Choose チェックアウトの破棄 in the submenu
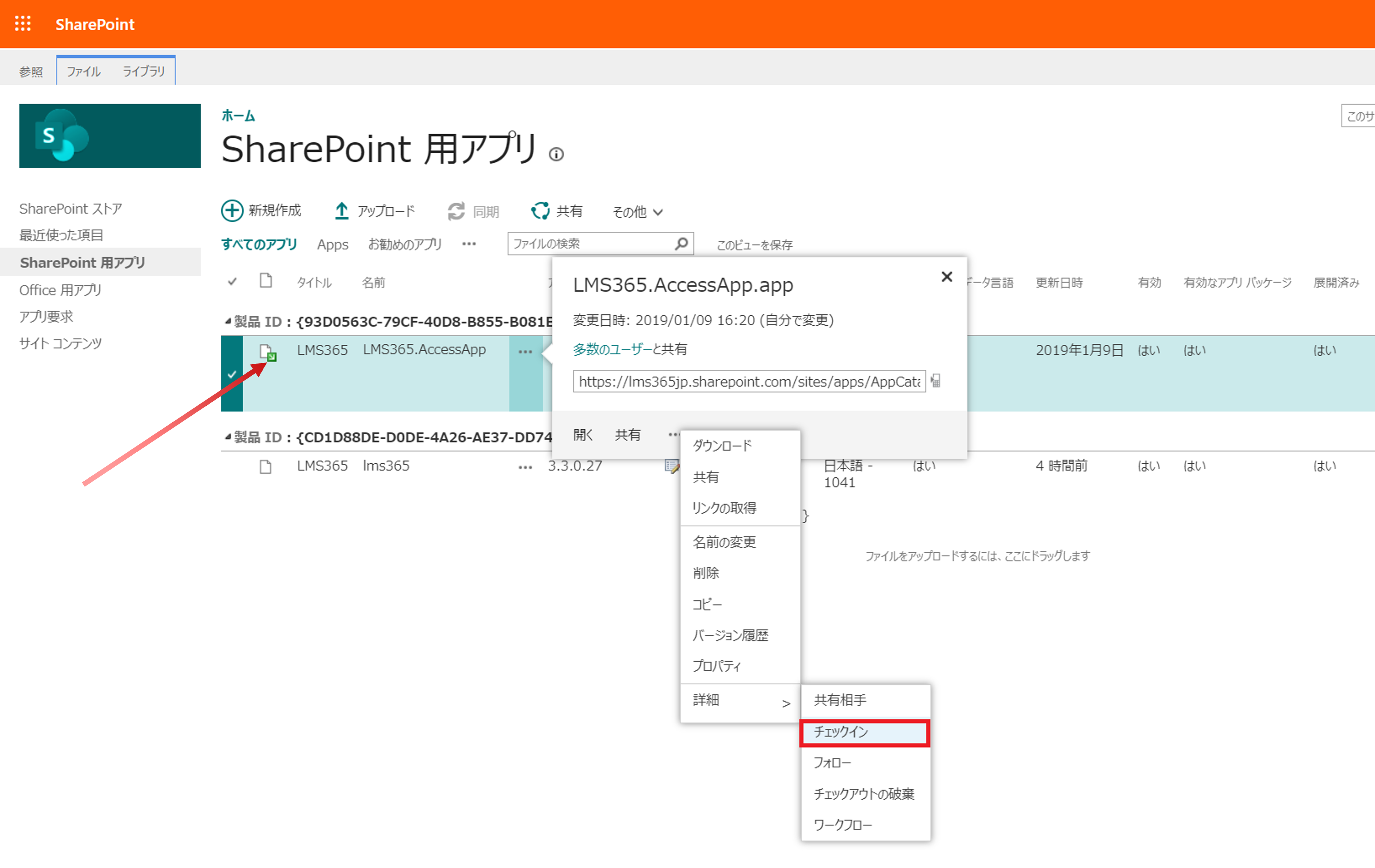The height and width of the screenshot is (868, 1375). pyautogui.click(x=866, y=794)
